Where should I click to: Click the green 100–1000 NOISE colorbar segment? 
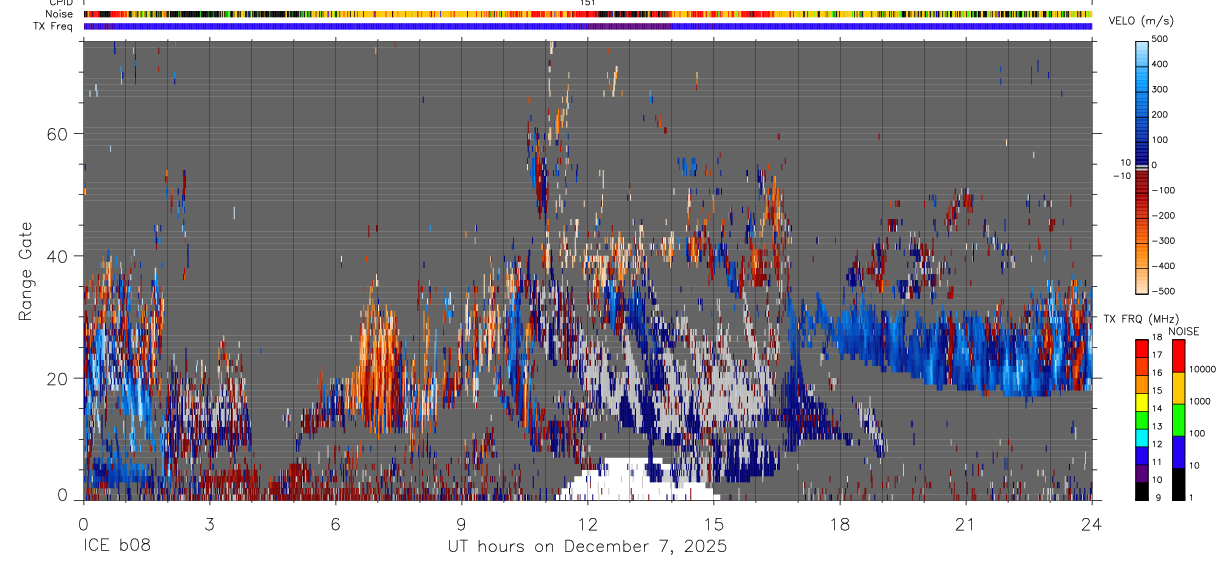[x=1178, y=419]
